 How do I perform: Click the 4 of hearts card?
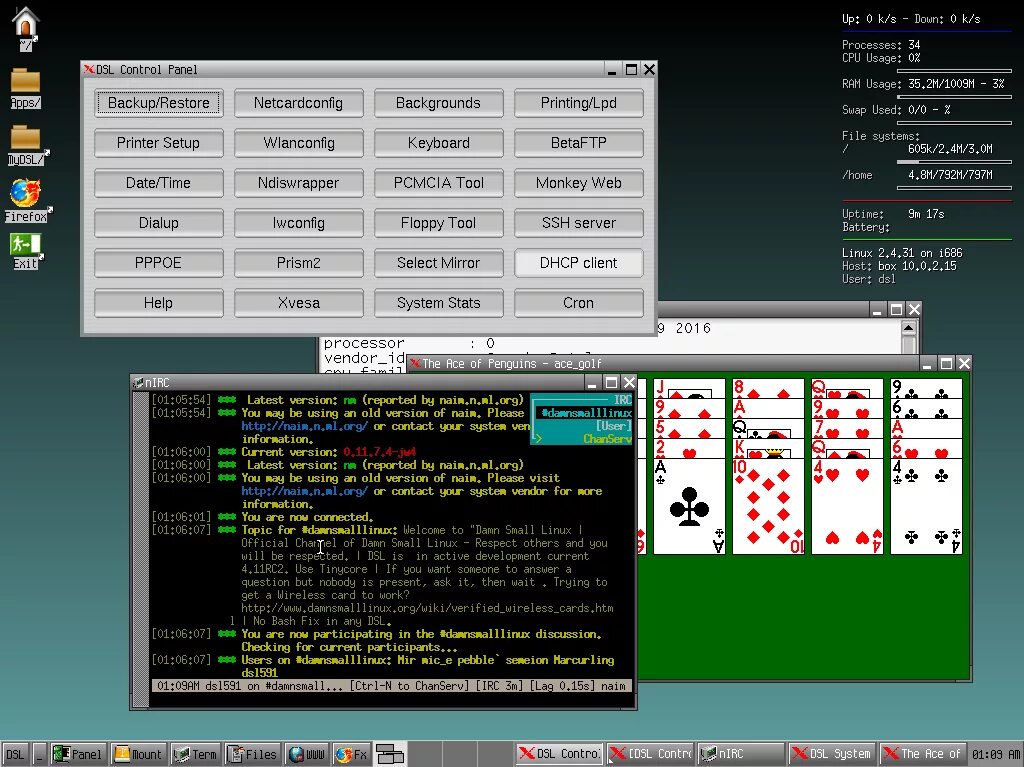tap(847, 506)
